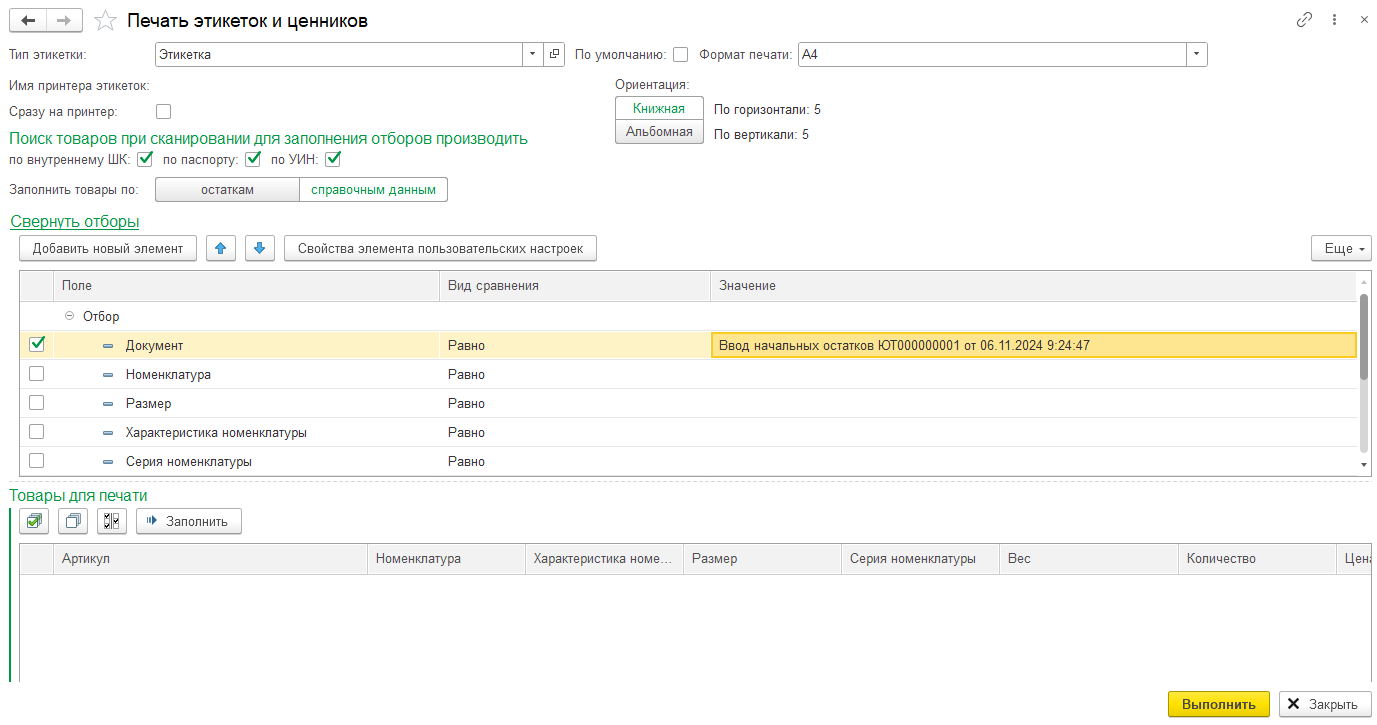
Task: Select Книжная orientation
Action: point(659,109)
